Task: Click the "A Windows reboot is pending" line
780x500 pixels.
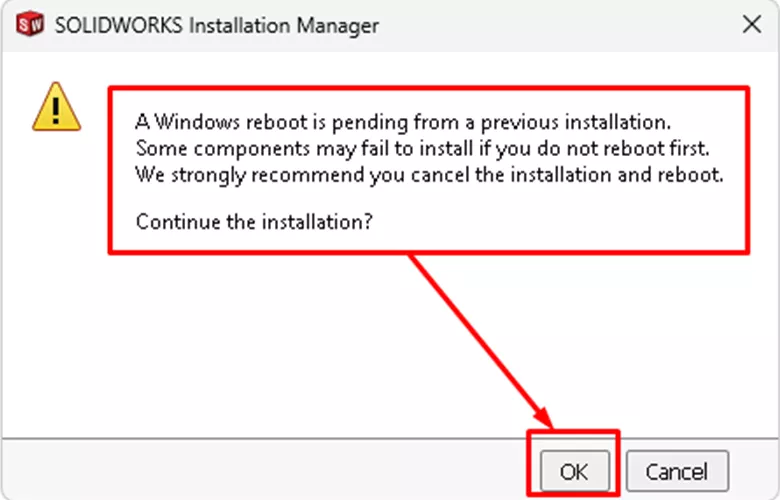Action: (x=400, y=121)
